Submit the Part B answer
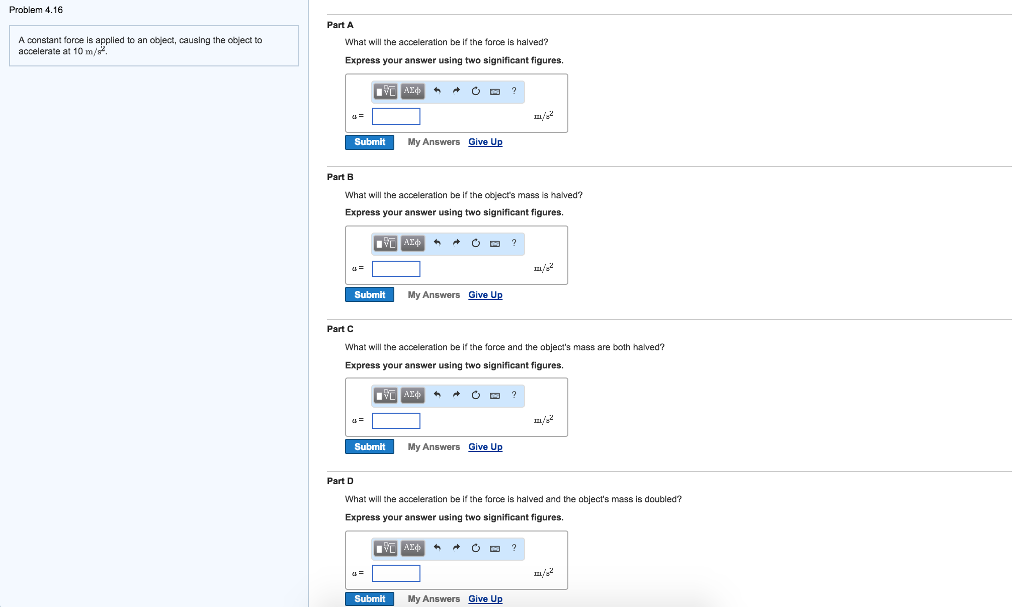Viewport: 1024px width, 607px height. tap(370, 295)
